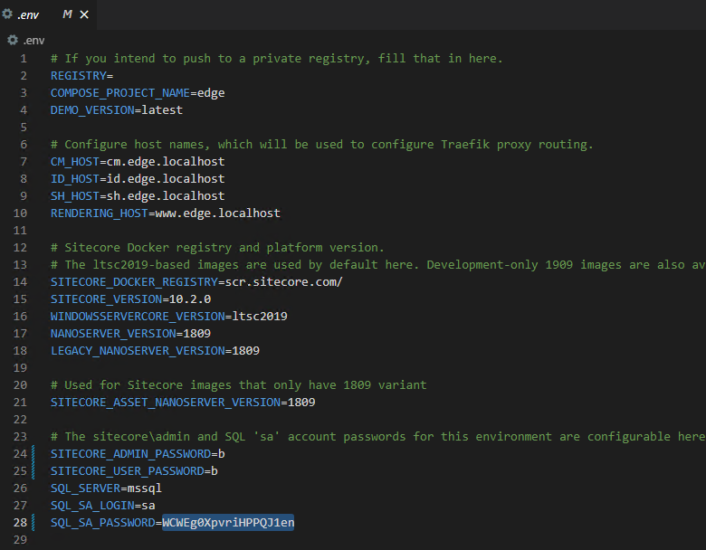The height and width of the screenshot is (550, 706).
Task: Select the .env tab label
Action: point(30,14)
